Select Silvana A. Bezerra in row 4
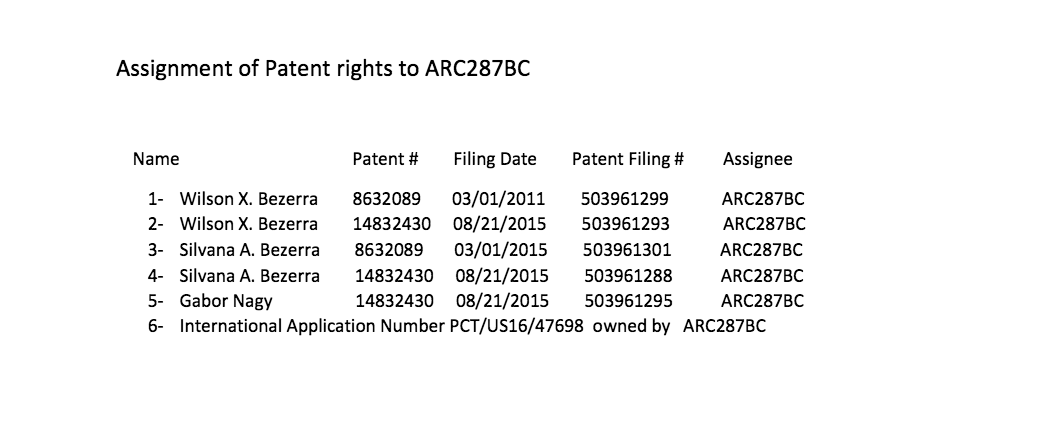 (249, 275)
